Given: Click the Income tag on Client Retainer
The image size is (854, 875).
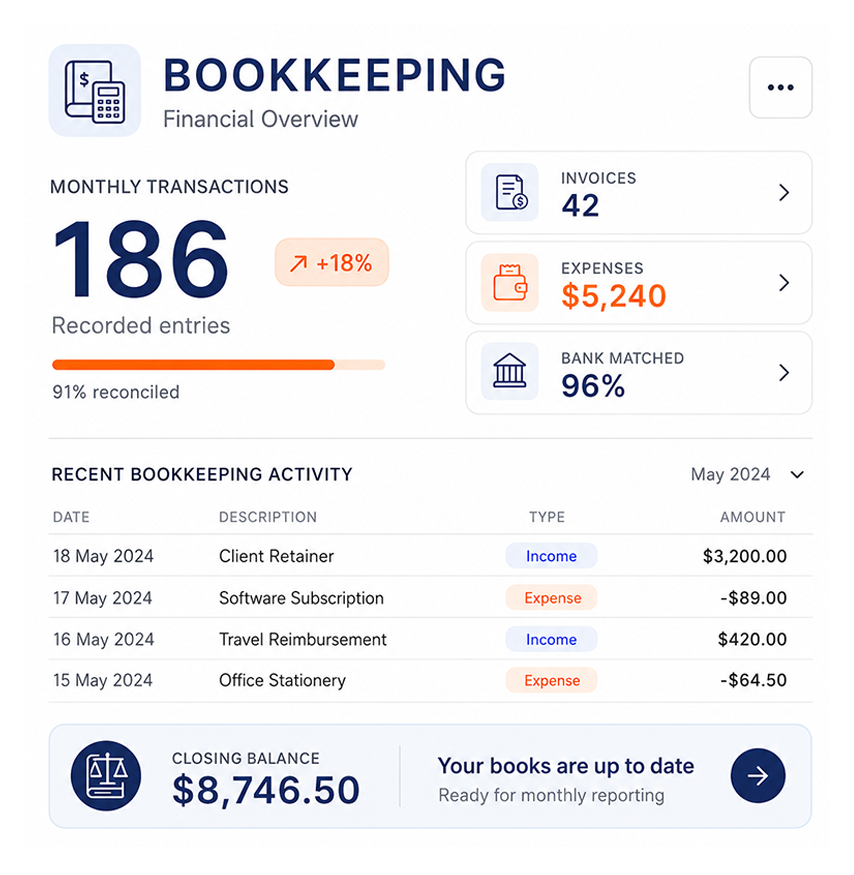Looking at the screenshot, I should pyautogui.click(x=551, y=556).
